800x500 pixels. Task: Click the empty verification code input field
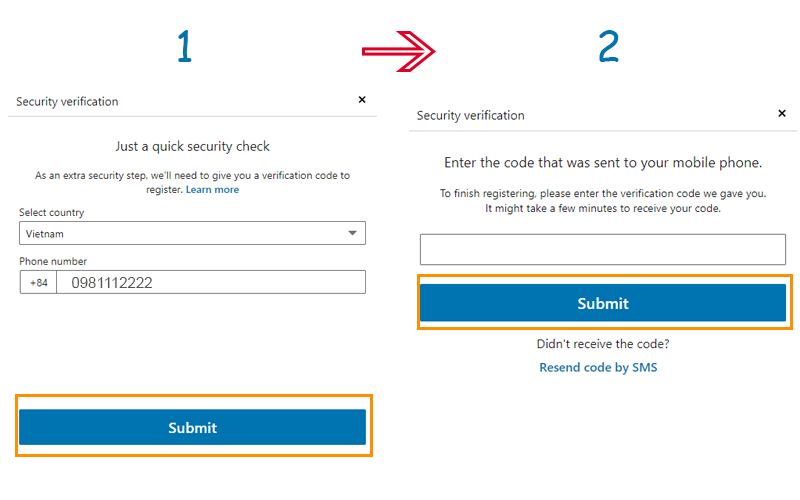tap(602, 250)
